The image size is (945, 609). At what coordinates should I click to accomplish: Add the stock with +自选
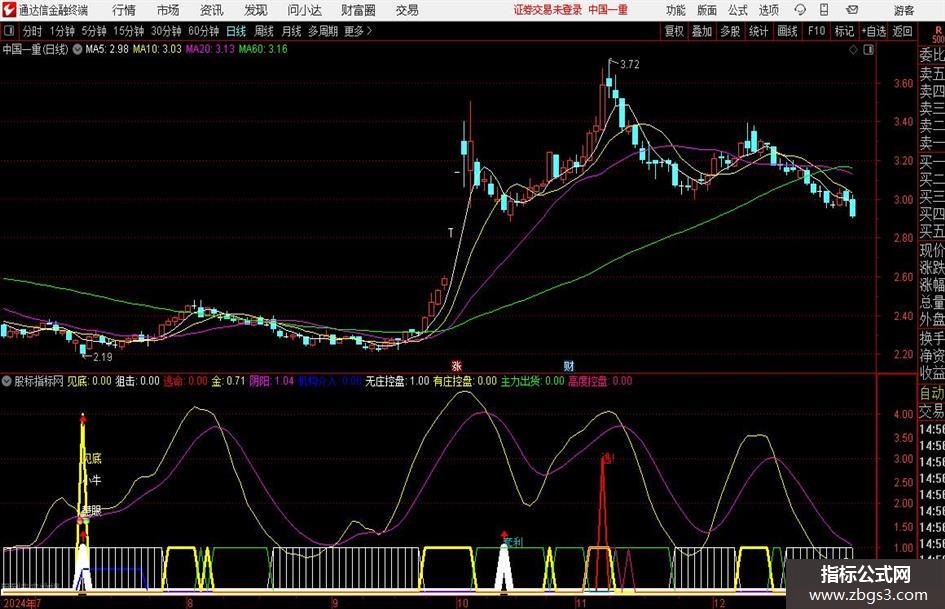[x=873, y=31]
